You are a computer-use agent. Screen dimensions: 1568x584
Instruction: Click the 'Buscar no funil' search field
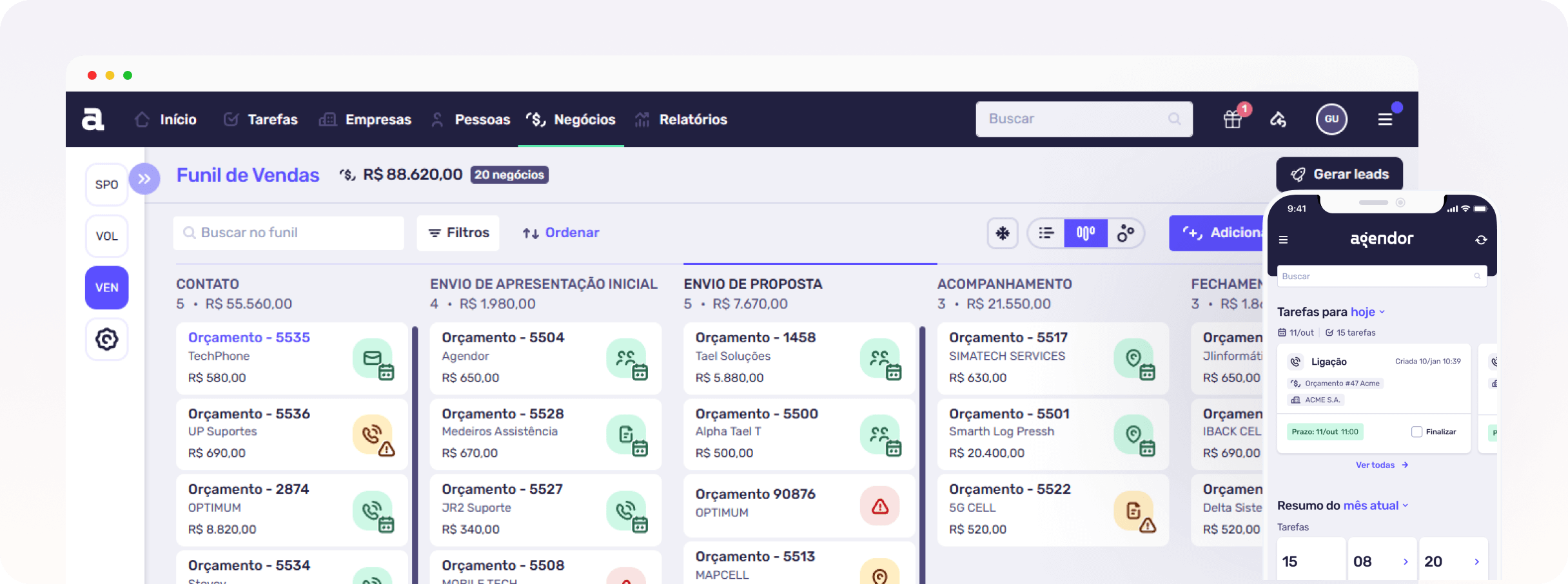click(x=288, y=233)
